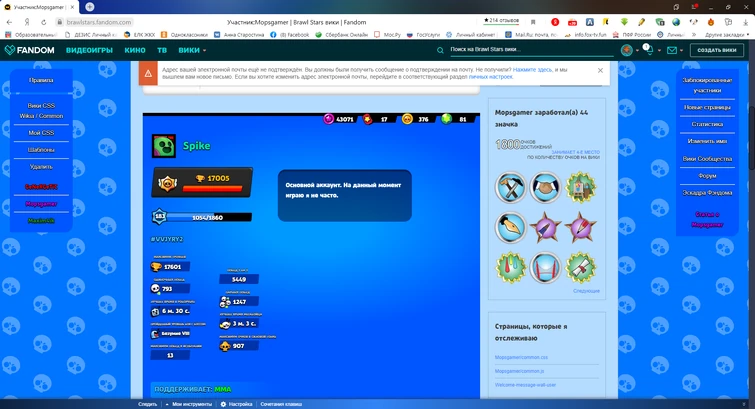Click the scroll diploma achievement badge
Screen dimensions: 755x409
pos(581,267)
